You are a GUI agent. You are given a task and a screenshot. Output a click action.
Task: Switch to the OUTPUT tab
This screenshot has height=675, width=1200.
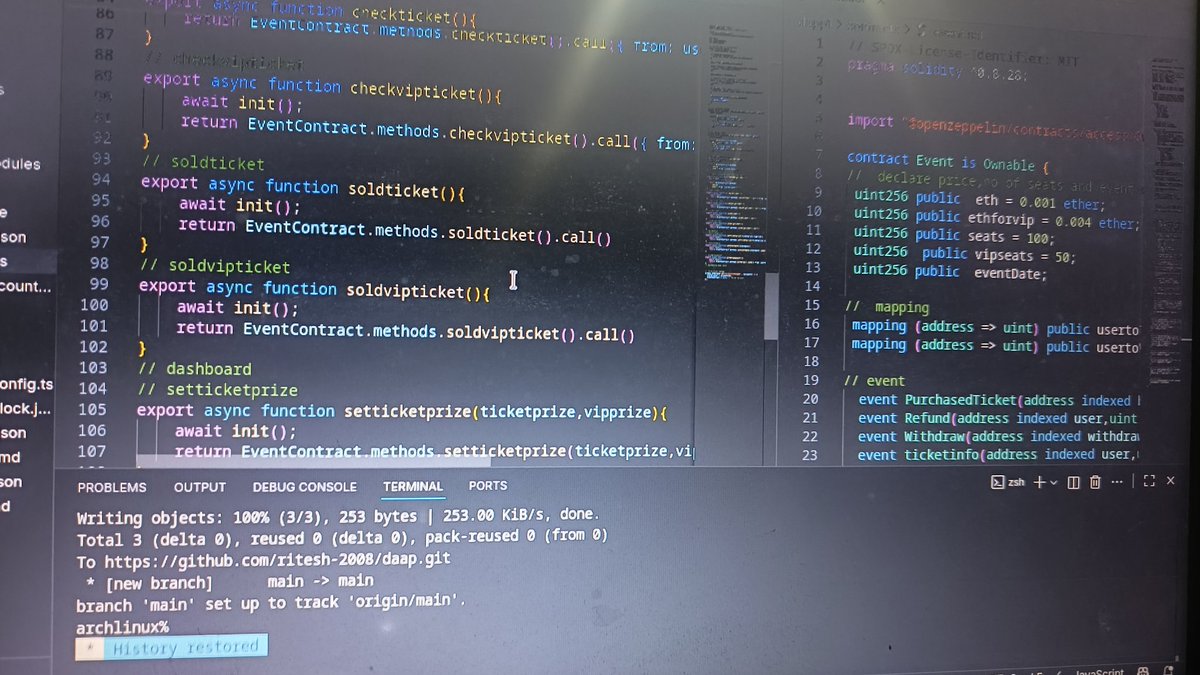200,487
